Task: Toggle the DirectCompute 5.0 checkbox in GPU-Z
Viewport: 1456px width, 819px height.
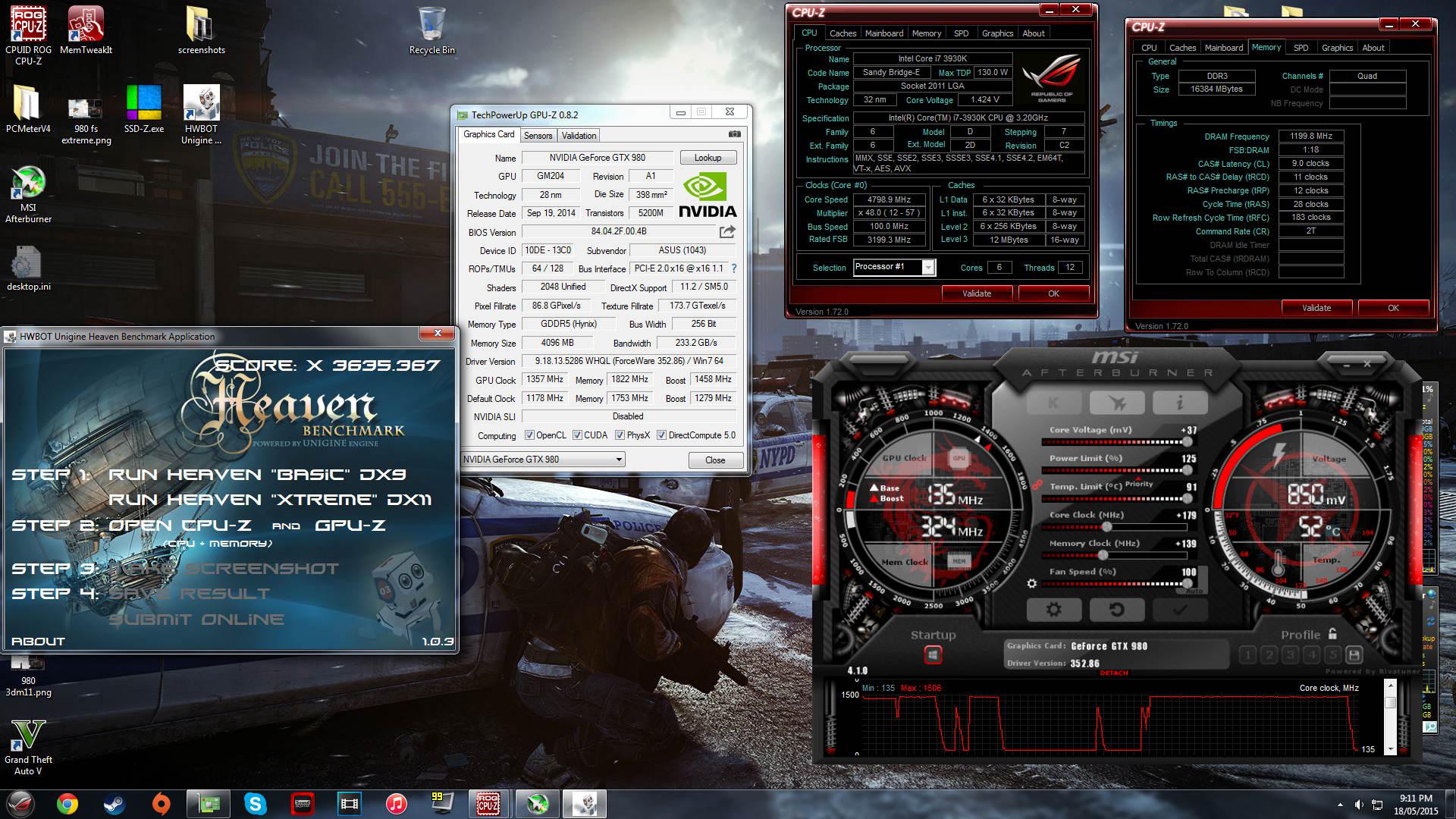Action: 661,435
